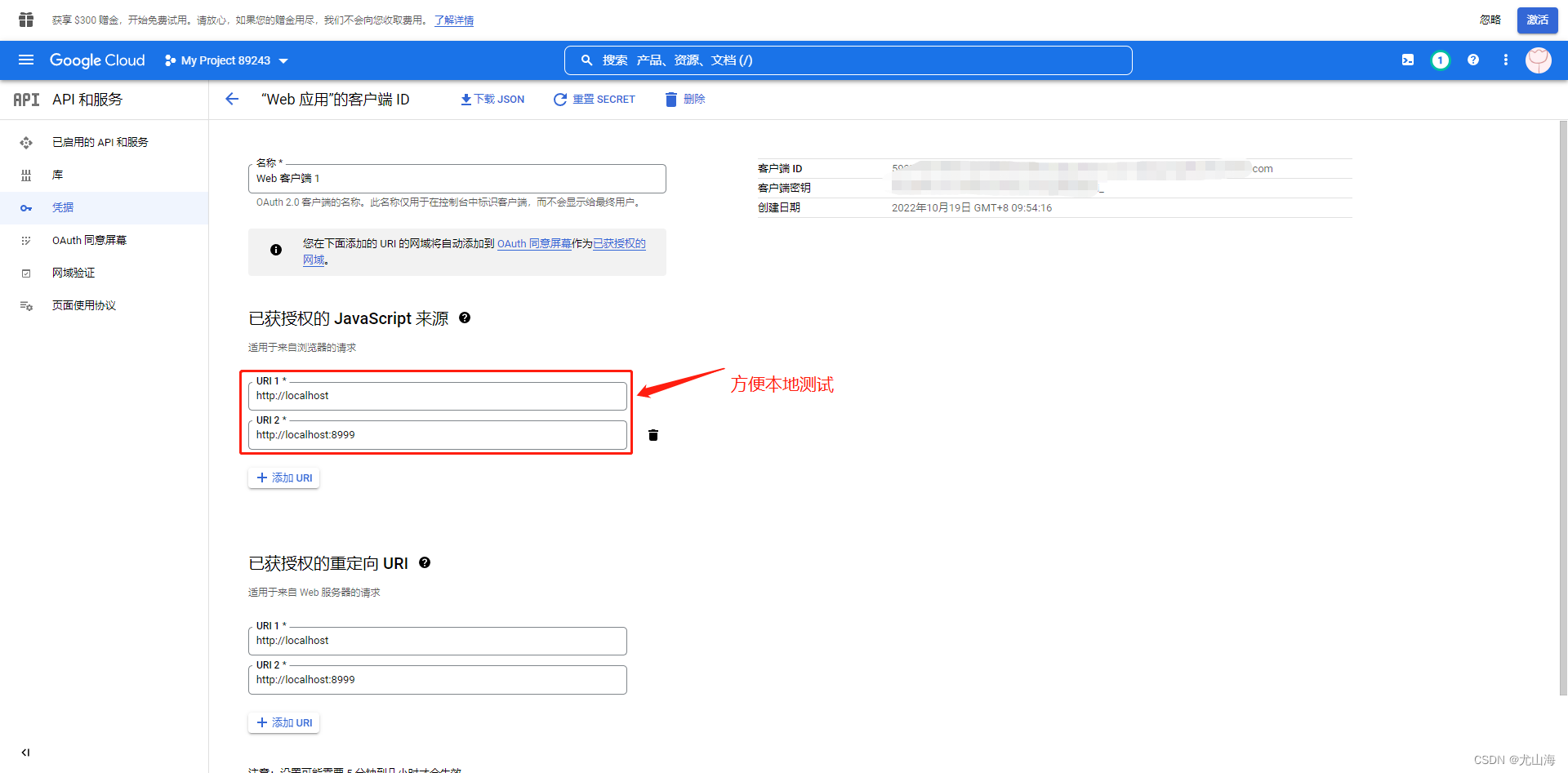Open the 重置 SECRET control

tap(594, 99)
